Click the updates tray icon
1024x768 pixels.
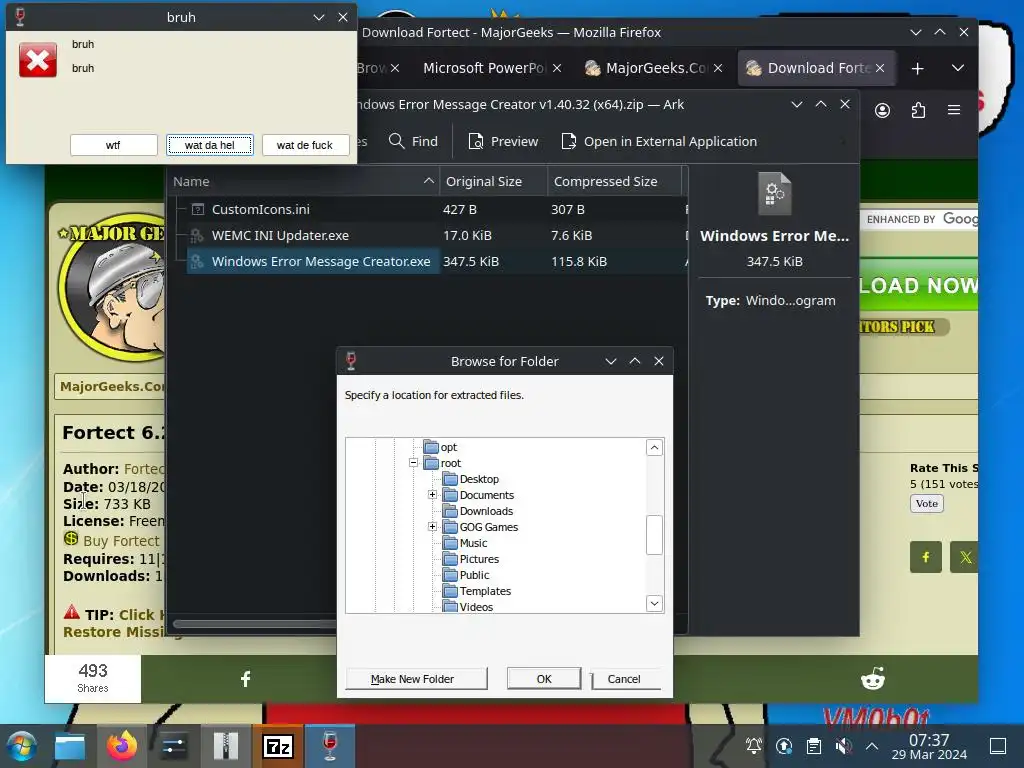coord(784,746)
